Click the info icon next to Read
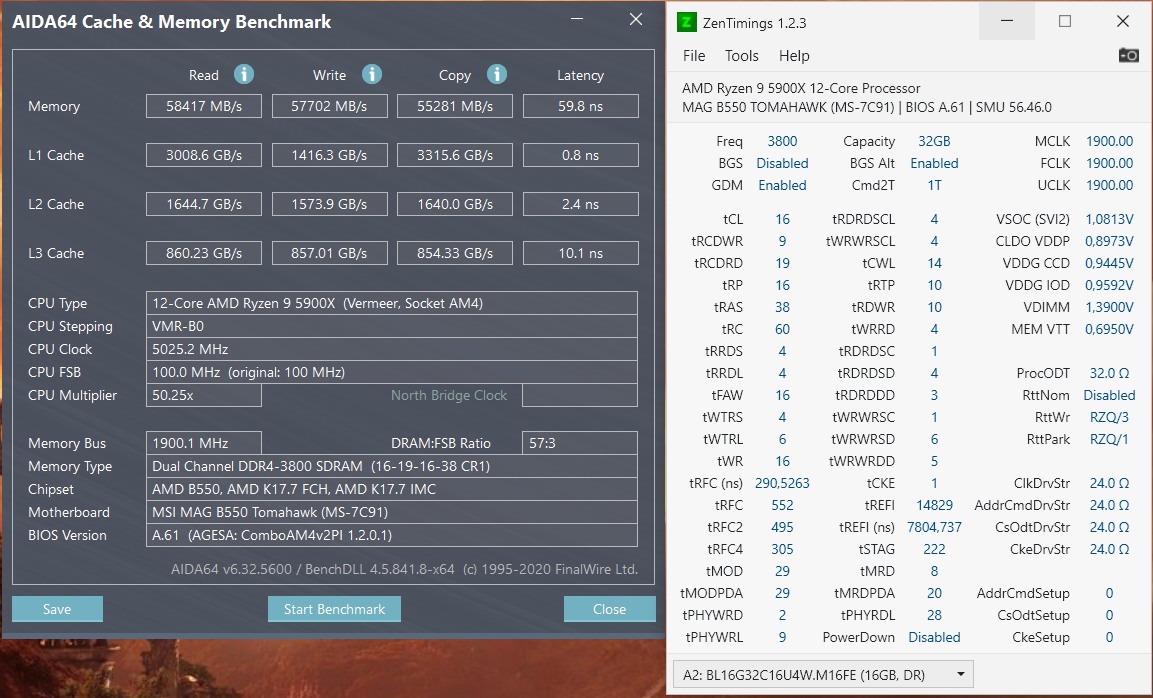 click(x=243, y=74)
